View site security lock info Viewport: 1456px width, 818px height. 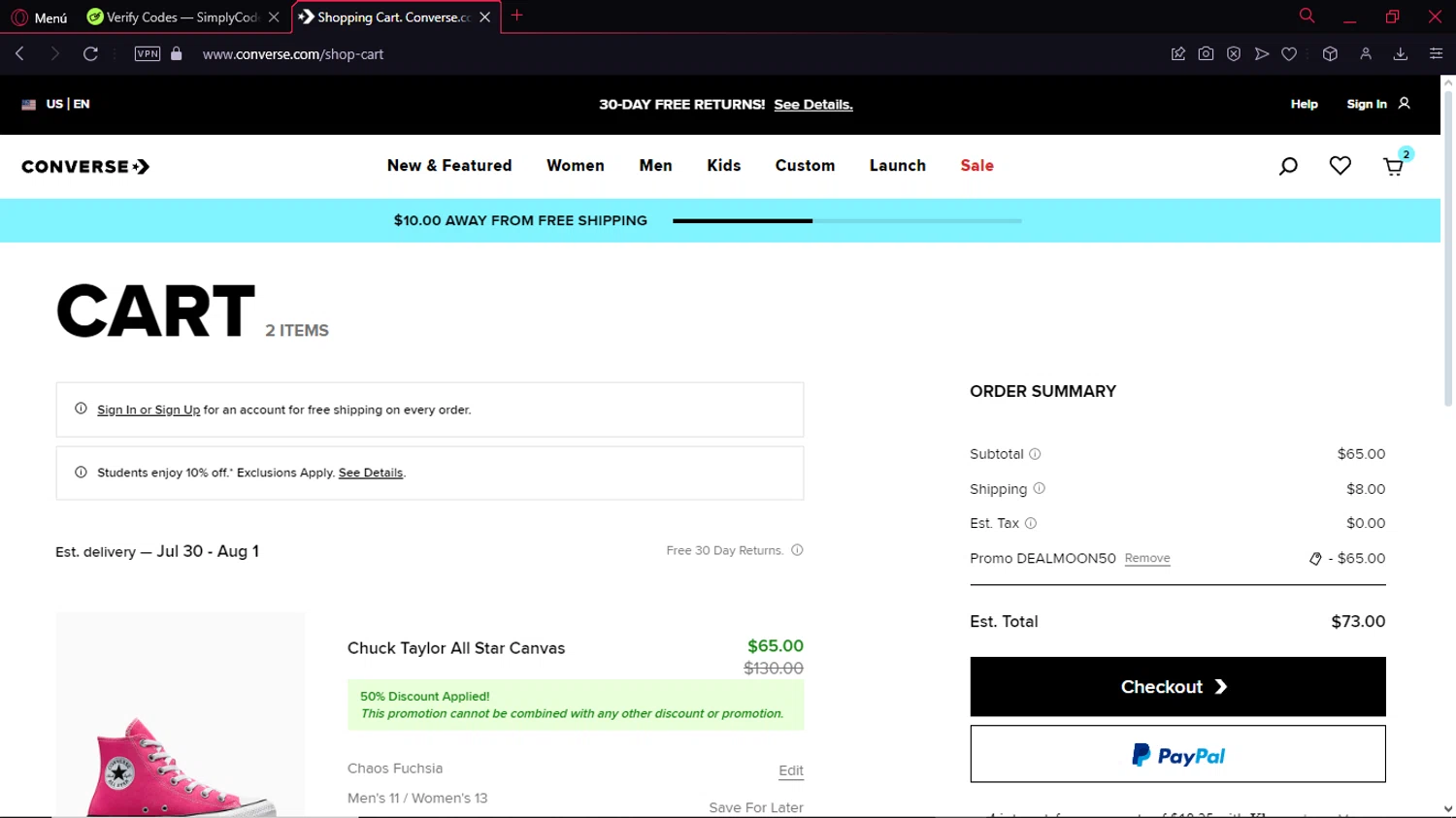coord(177,54)
